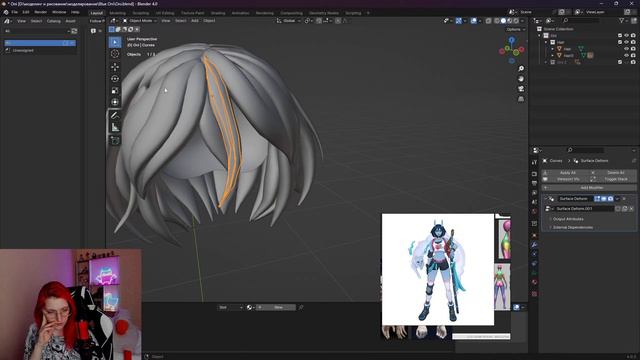The width and height of the screenshot is (640, 360).
Task: Open the Edit menu
Action: [x=25, y=12]
